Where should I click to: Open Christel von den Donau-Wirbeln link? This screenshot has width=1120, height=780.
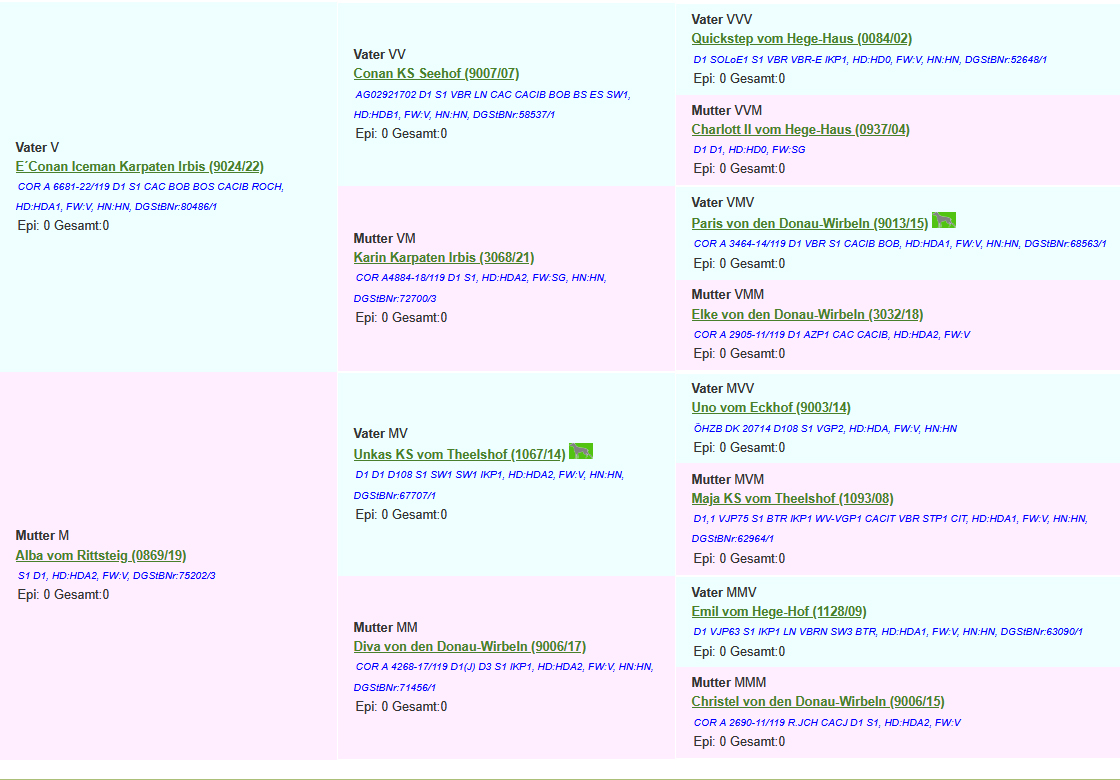coord(817,702)
